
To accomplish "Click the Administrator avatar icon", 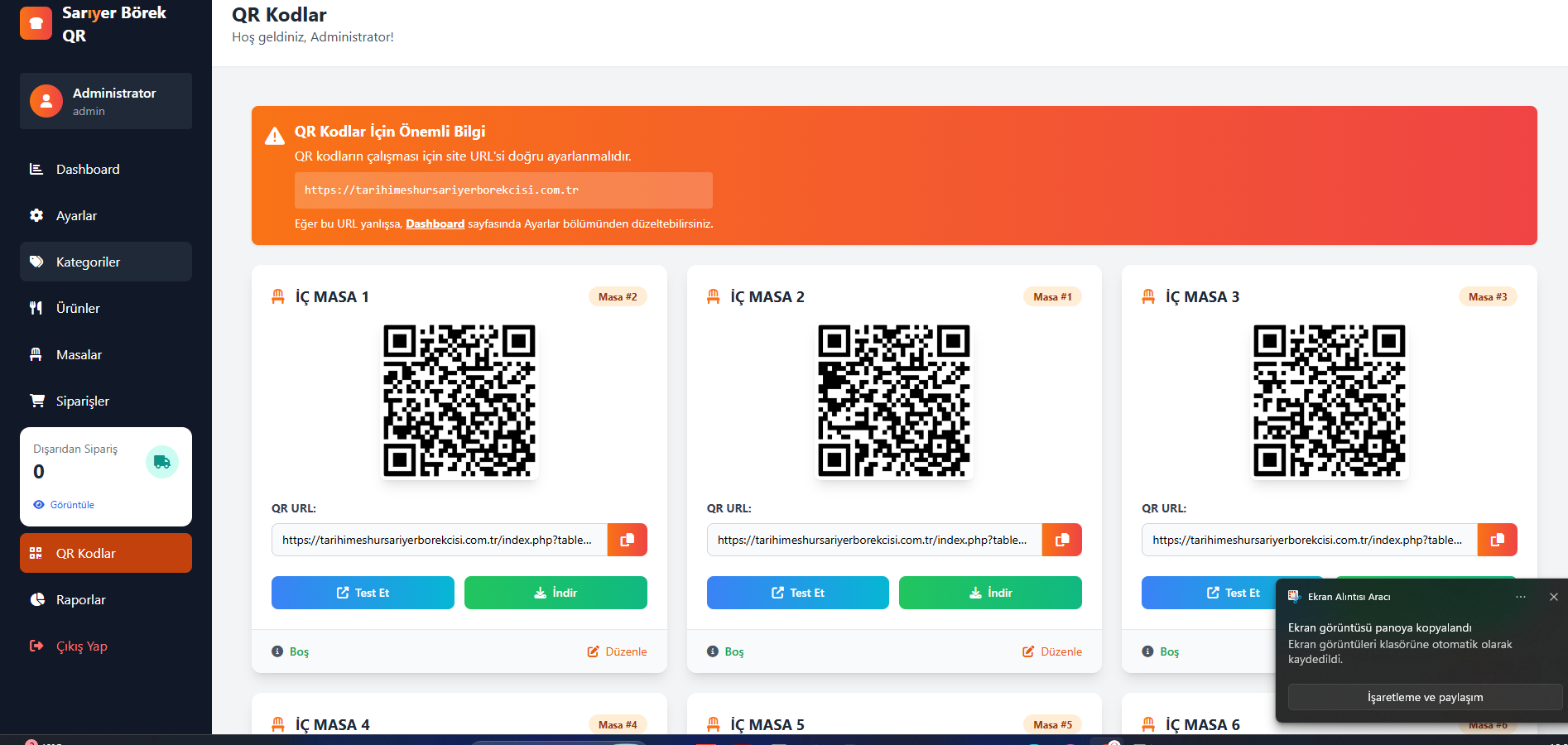I will click(x=46, y=101).
